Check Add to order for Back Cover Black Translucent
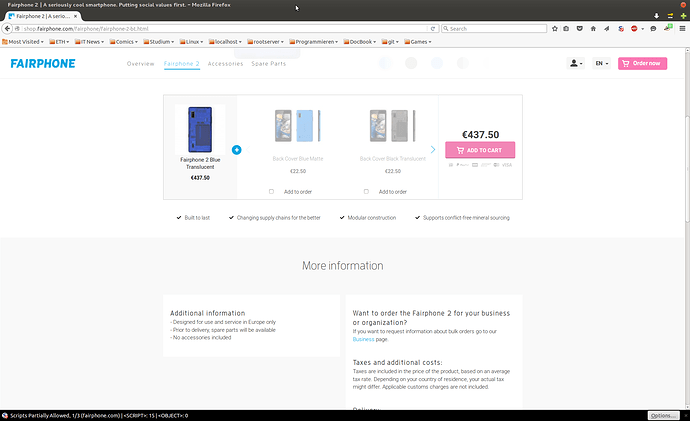The image size is (690, 421). pyautogui.click(x=366, y=191)
